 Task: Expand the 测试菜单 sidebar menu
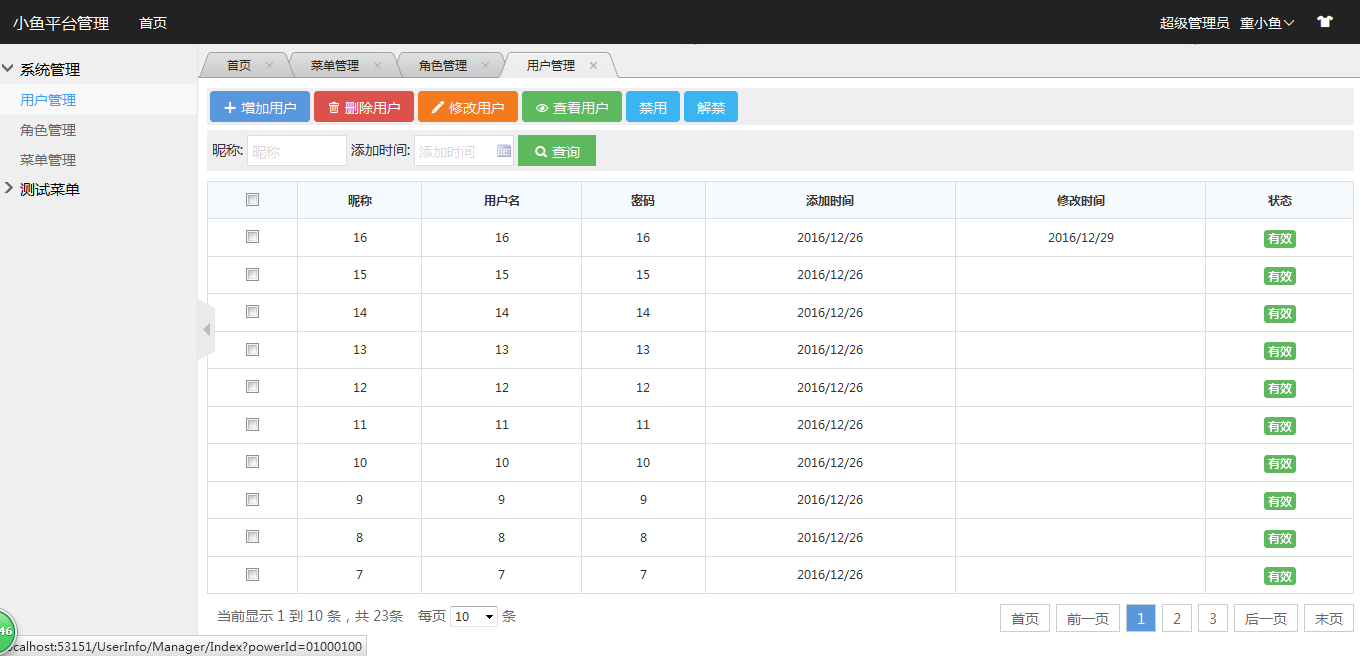pos(50,189)
